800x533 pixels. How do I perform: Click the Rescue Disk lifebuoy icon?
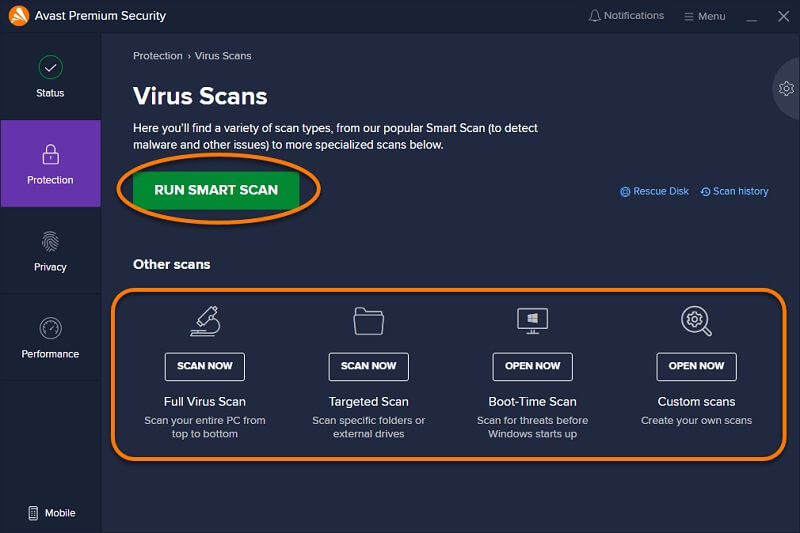click(625, 192)
